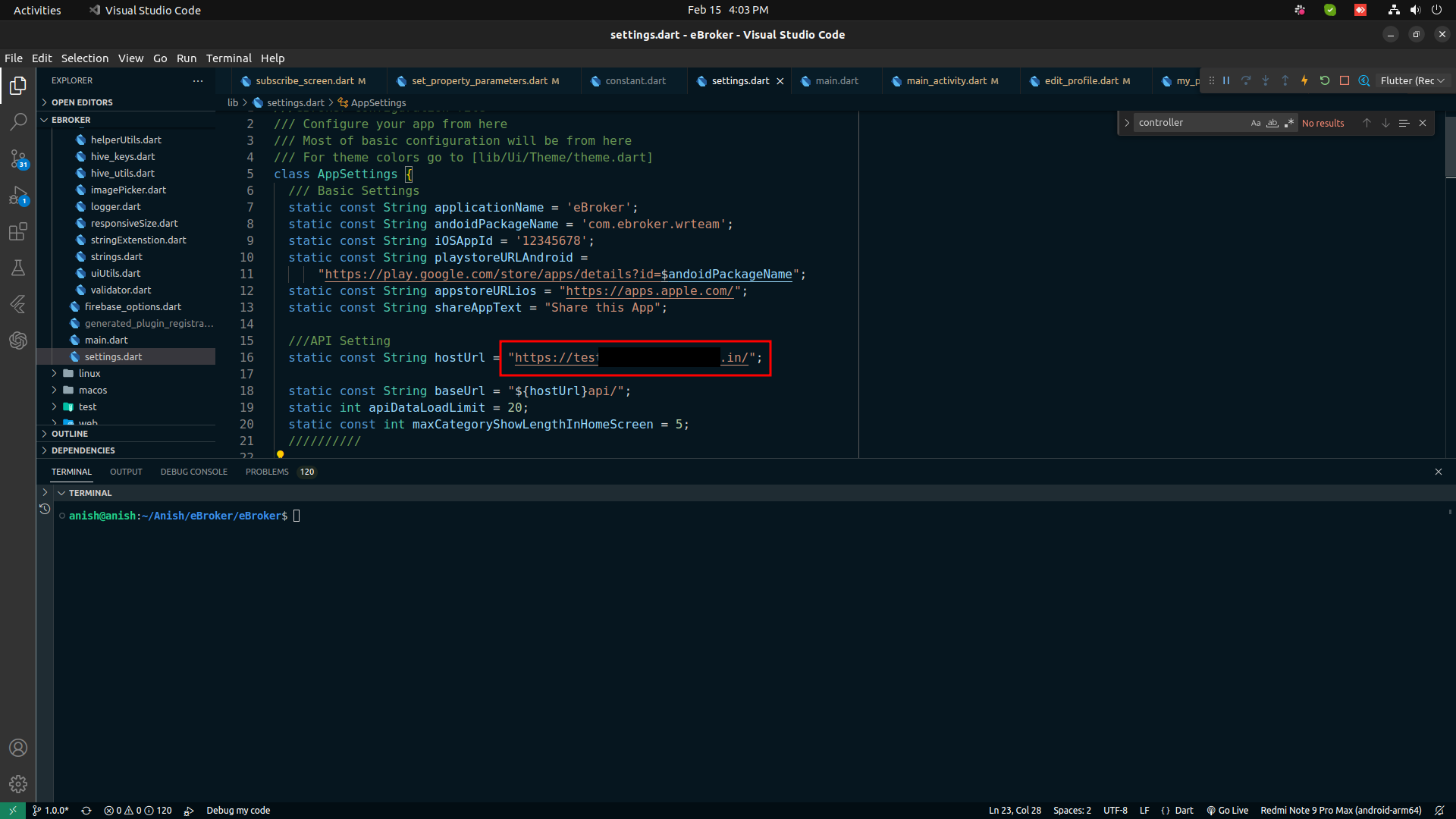The height and width of the screenshot is (819, 1456).
Task: Toggle Match Whole Word in find widget
Action: tap(1272, 123)
